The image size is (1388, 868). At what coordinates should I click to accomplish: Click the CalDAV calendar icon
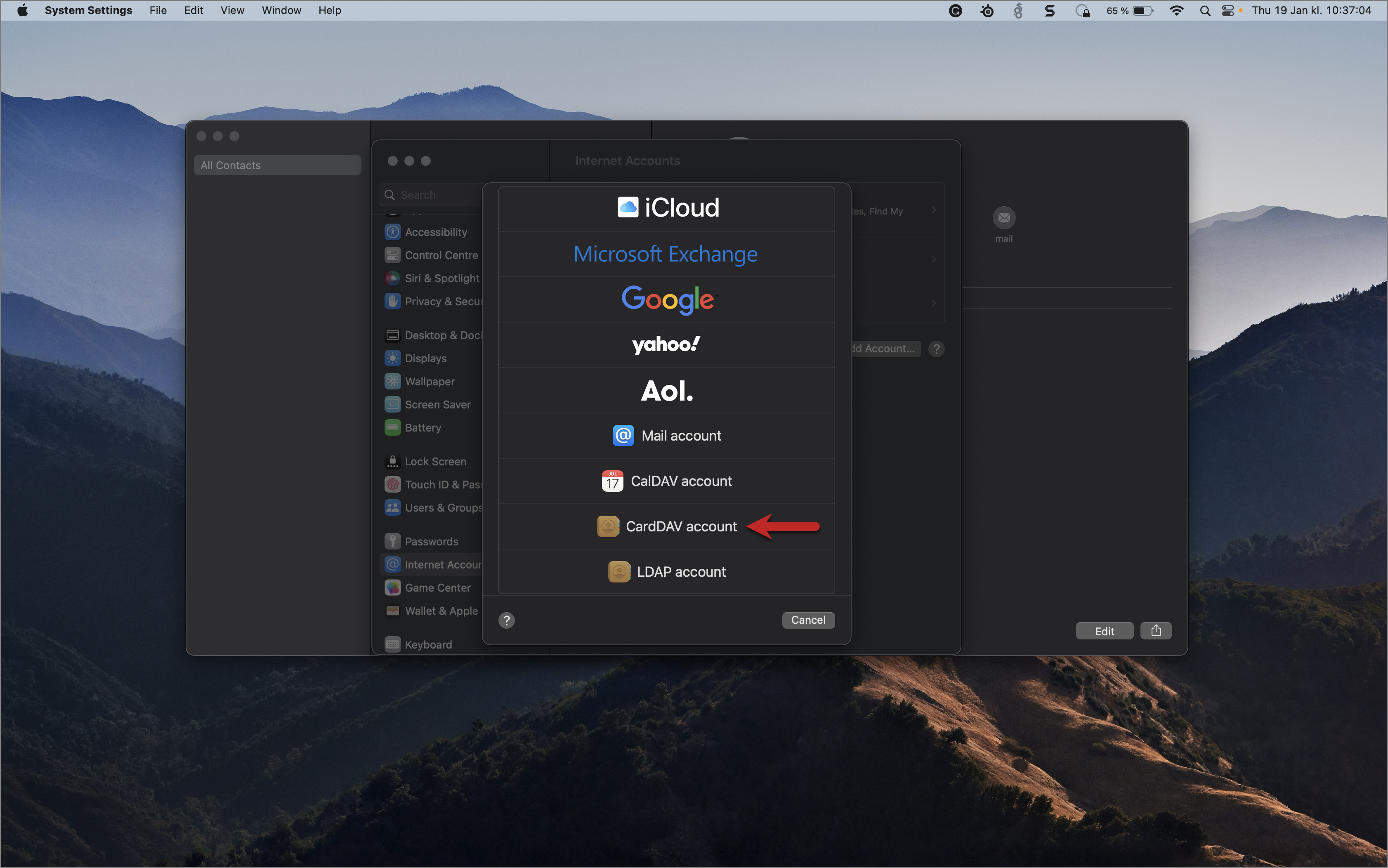point(612,481)
